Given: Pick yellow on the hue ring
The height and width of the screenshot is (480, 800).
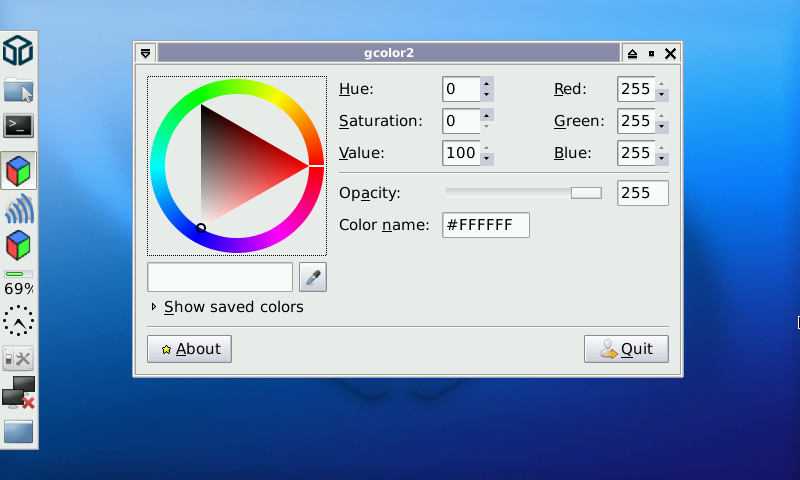Looking at the screenshot, I should tap(277, 96).
